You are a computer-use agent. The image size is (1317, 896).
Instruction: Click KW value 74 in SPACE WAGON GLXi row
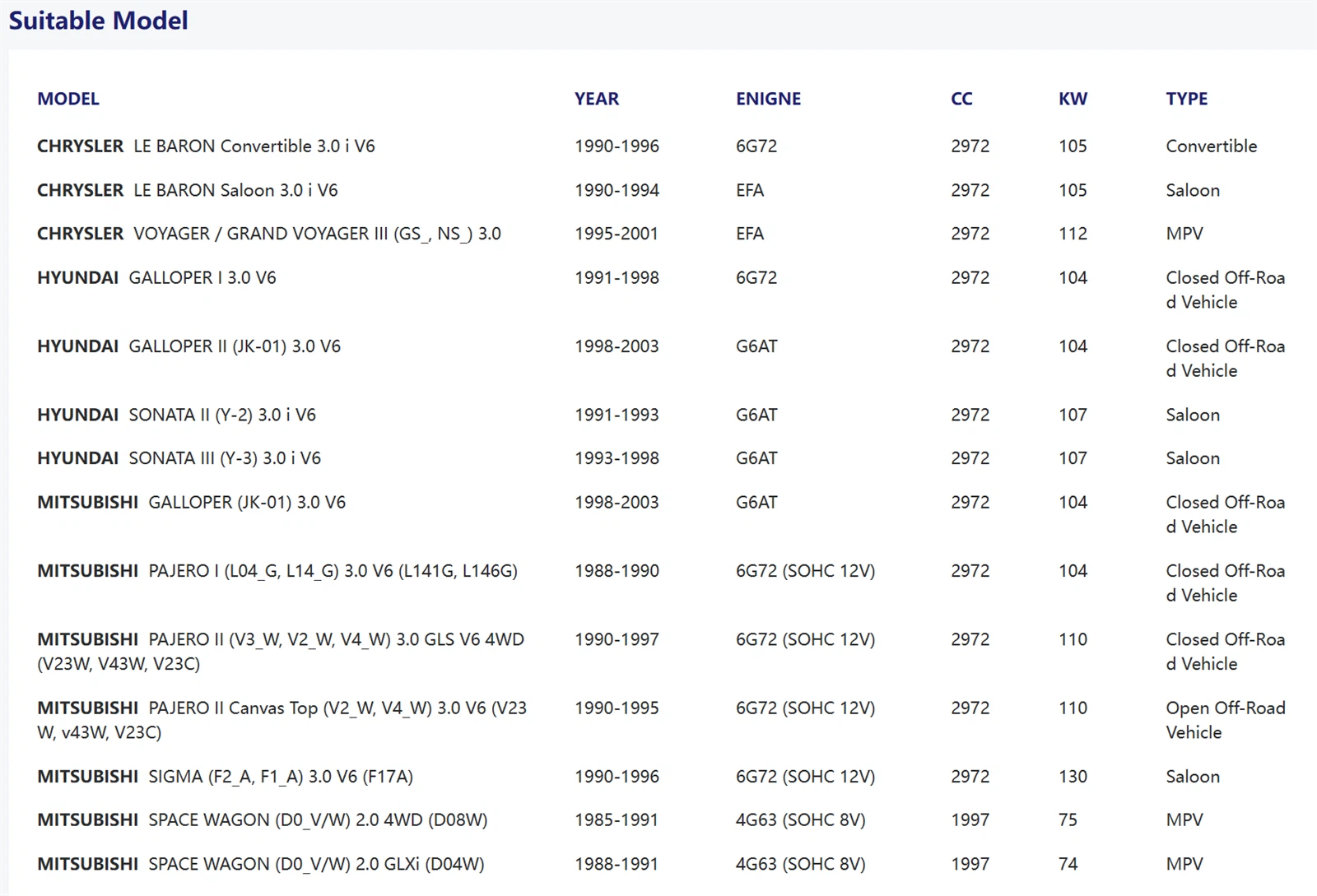coord(1068,864)
